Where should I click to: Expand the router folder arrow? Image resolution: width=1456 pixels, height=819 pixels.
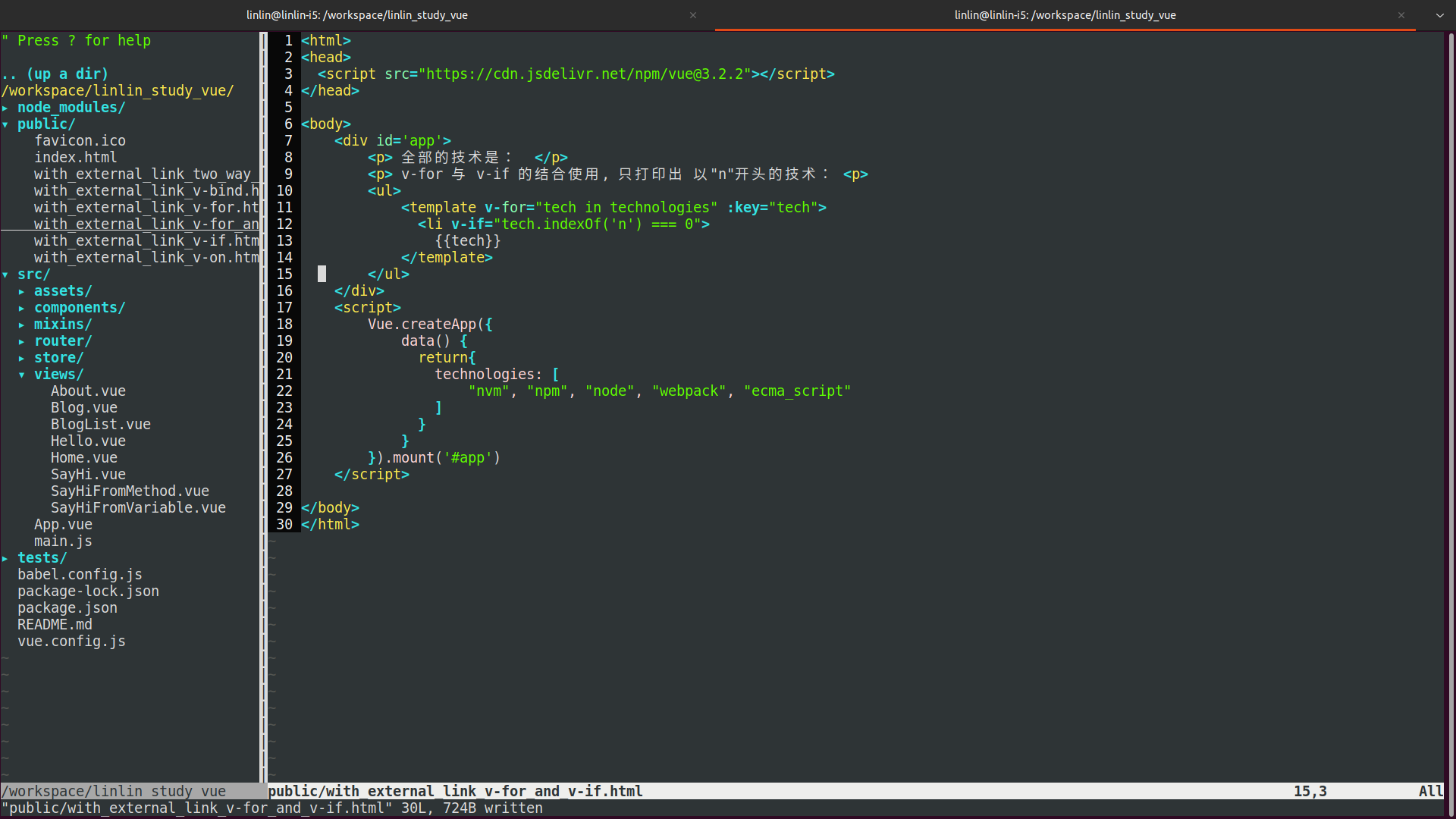22,341
